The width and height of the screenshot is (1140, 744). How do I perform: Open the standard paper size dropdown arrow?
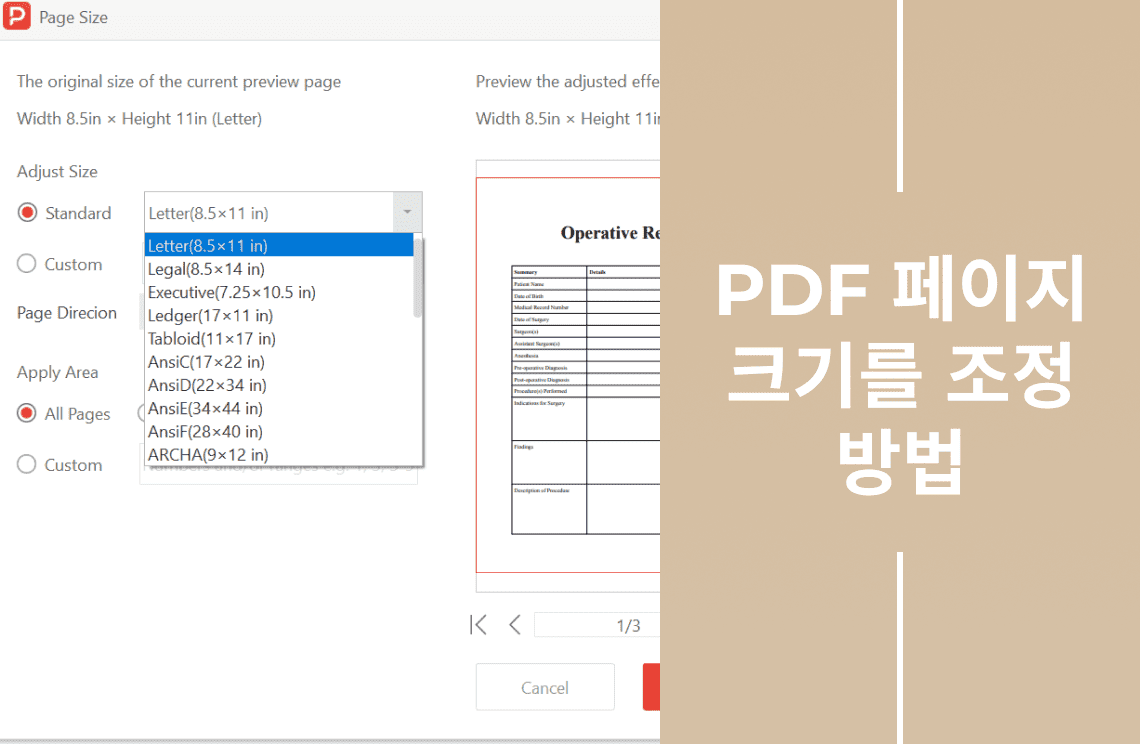click(407, 212)
